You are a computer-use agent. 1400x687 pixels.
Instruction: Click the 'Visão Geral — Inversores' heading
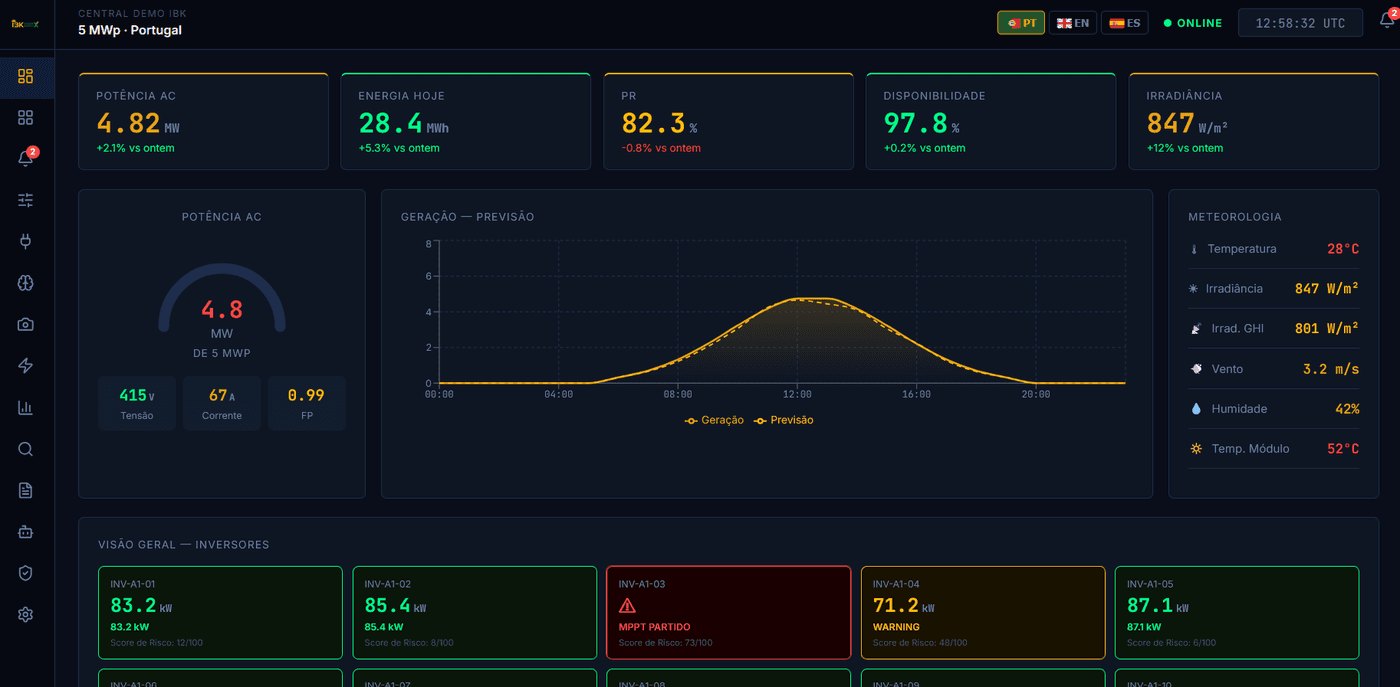point(183,545)
